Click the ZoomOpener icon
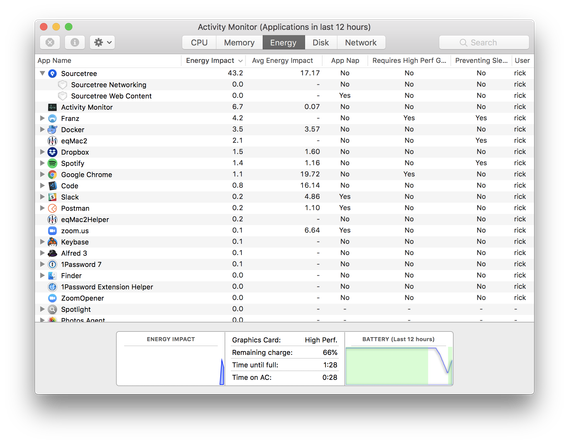569x444 pixels. [x=52, y=298]
